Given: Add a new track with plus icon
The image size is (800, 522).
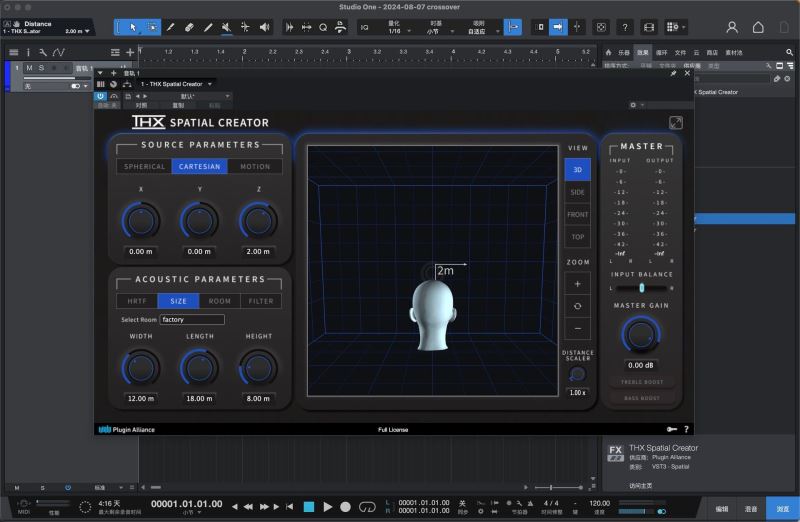Looking at the screenshot, I should click(130, 52).
